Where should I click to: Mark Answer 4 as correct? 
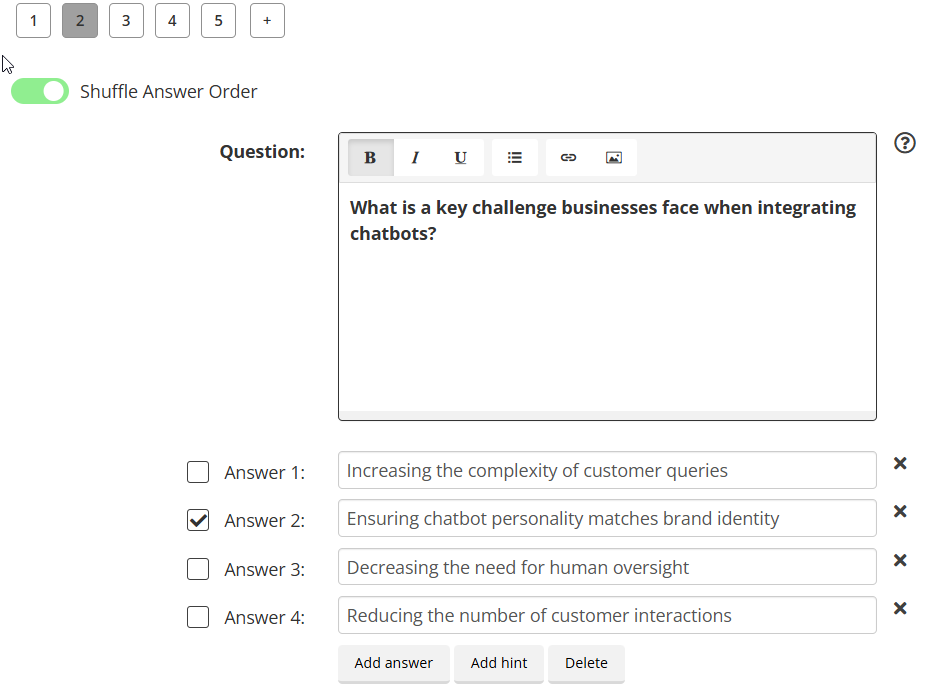click(198, 617)
